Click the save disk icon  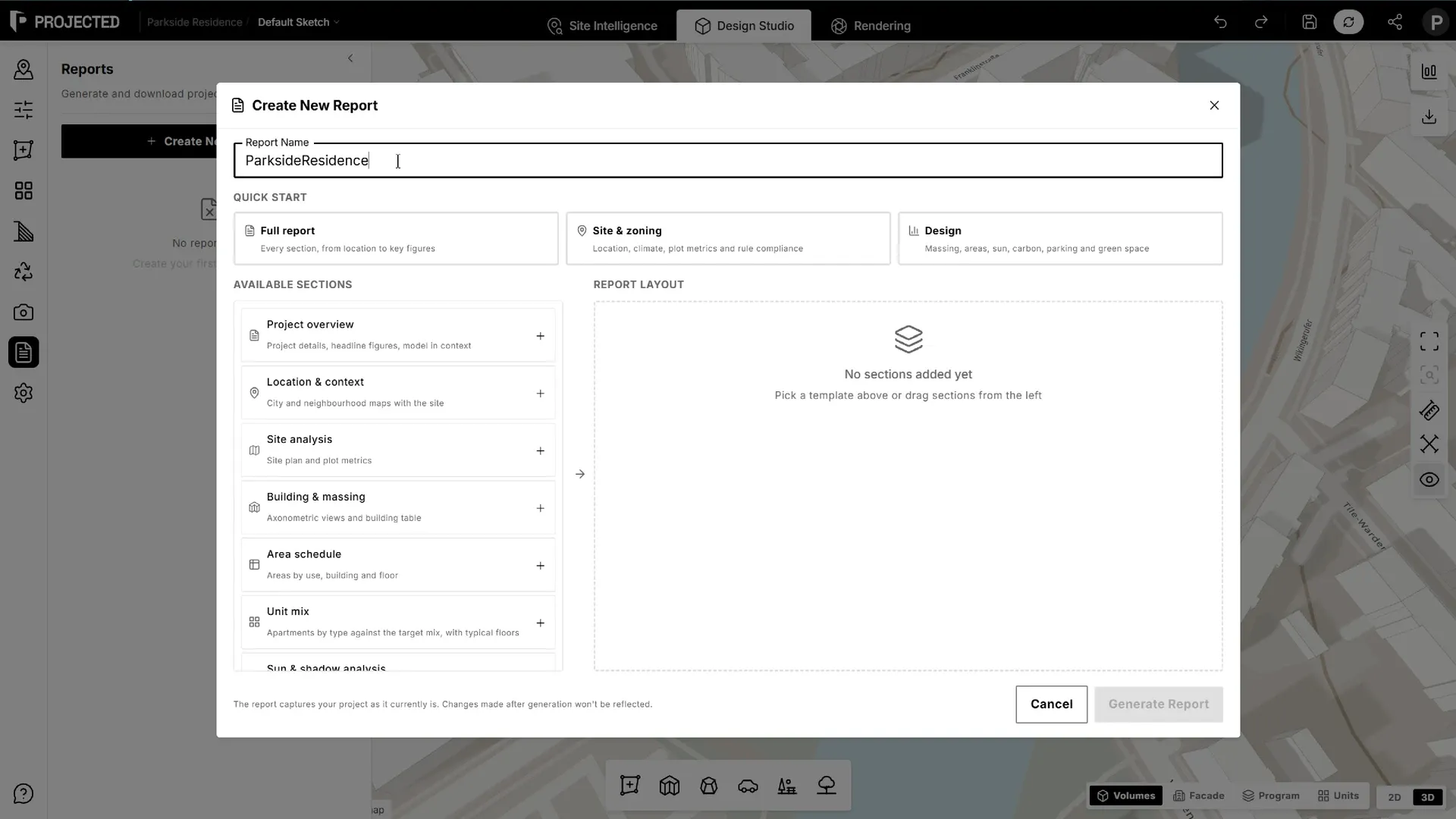coord(1310,22)
